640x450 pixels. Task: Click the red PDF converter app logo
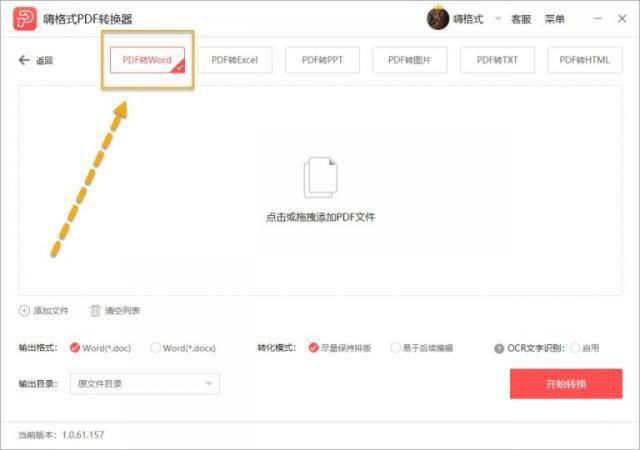click(x=25, y=19)
